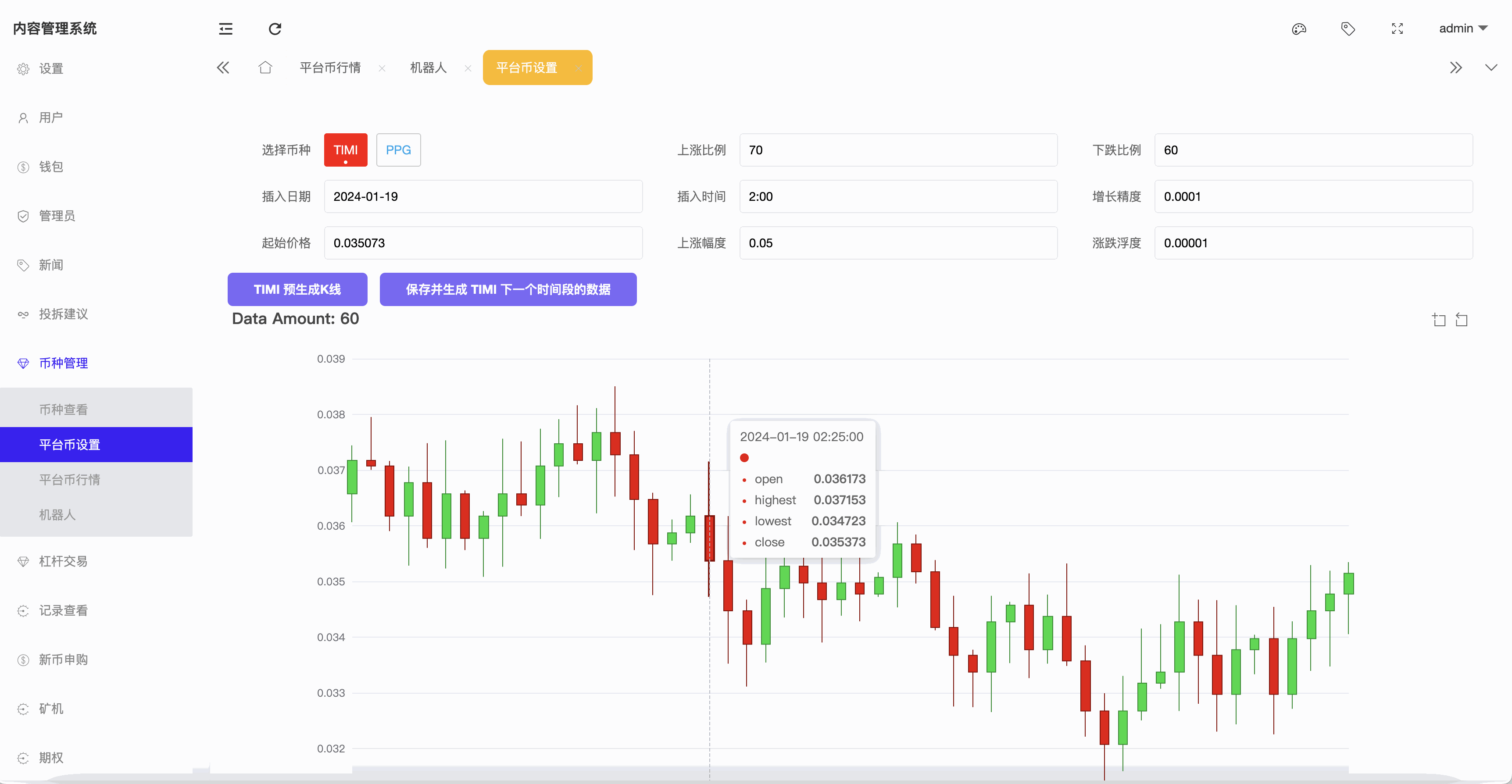Switch coin selection to PPG

coord(398,150)
